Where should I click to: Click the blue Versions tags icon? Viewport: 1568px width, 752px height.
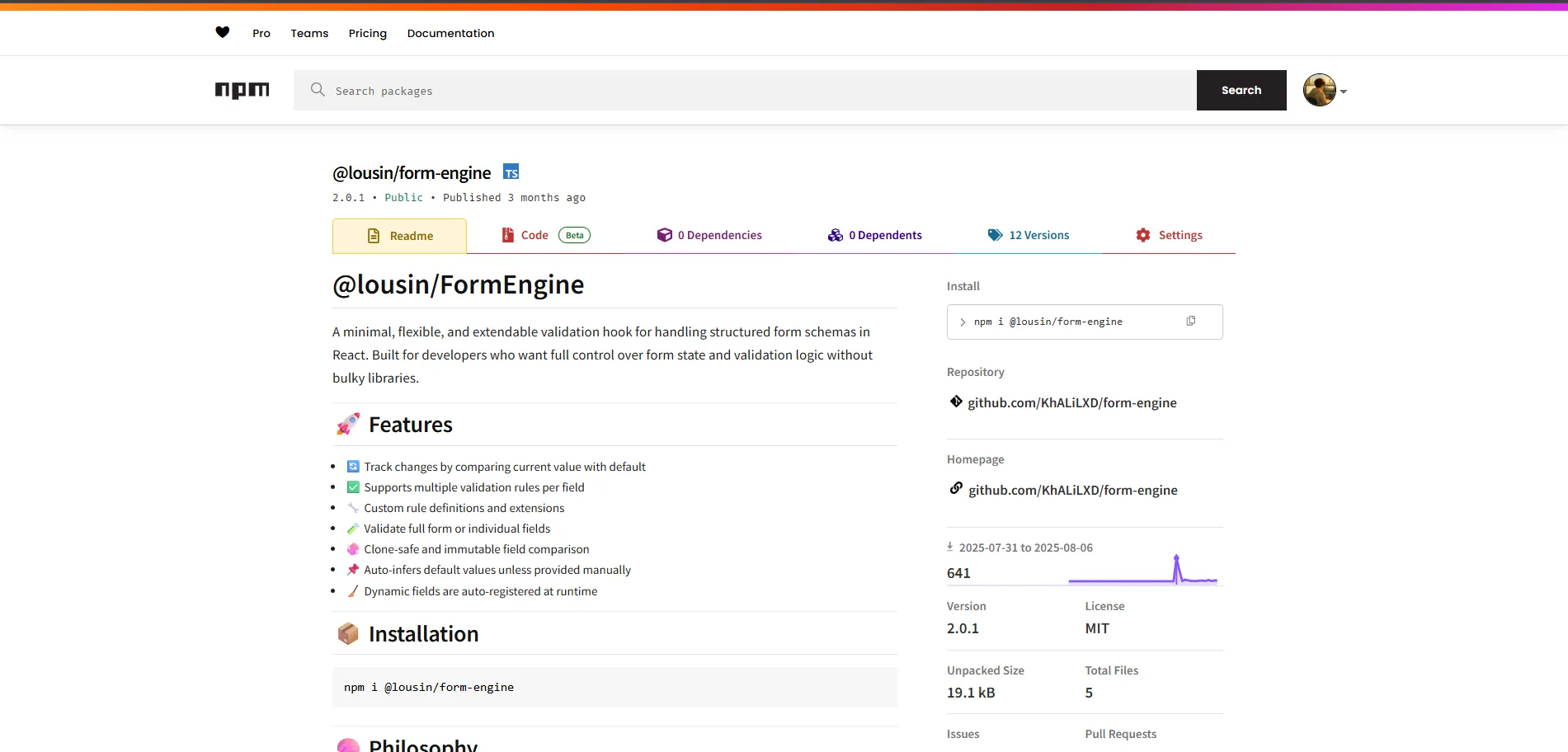(996, 235)
